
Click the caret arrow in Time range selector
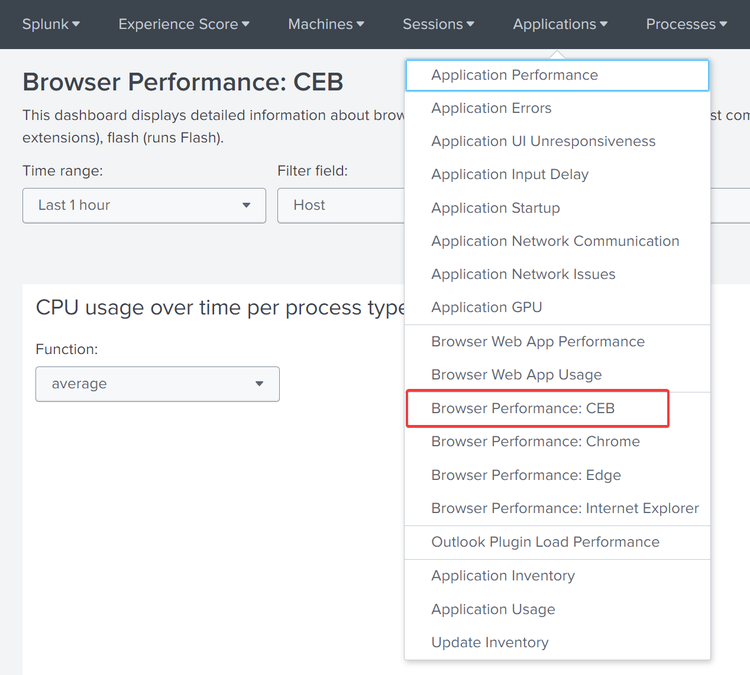pyautogui.click(x=246, y=205)
